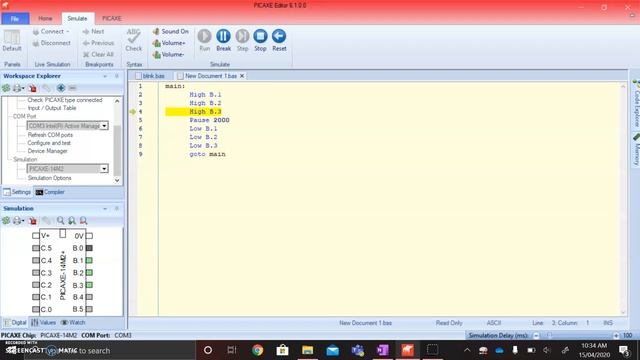Reset the simulation

pyautogui.click(x=279, y=40)
